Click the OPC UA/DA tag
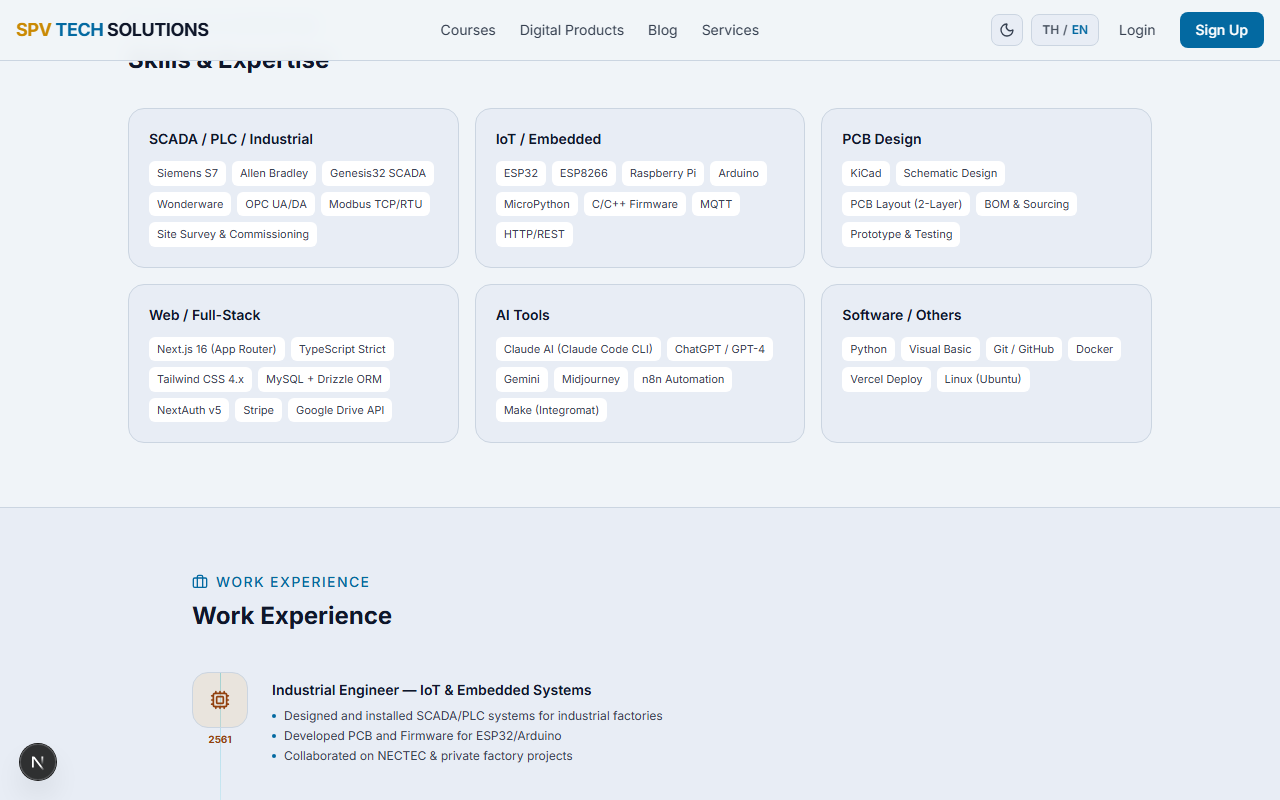1280x800 pixels. [276, 204]
